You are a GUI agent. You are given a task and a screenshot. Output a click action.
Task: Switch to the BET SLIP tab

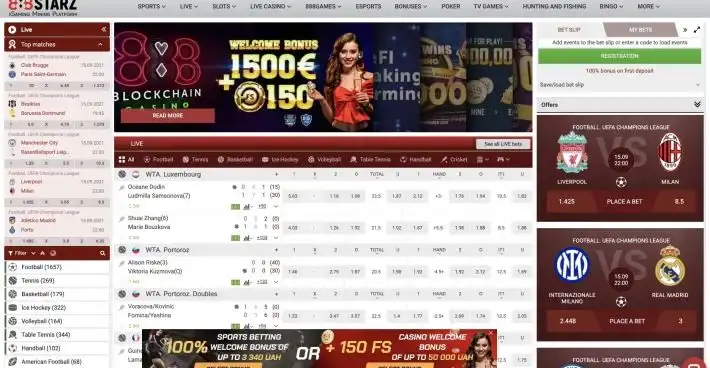coord(569,29)
